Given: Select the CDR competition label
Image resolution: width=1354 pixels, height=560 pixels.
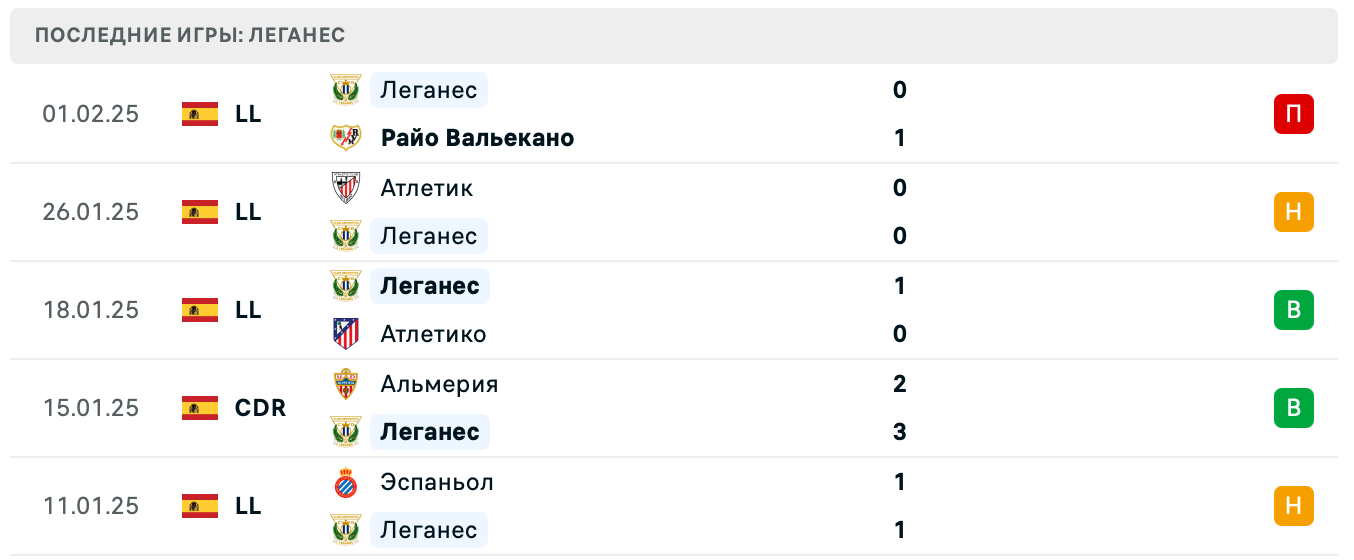Looking at the screenshot, I should pos(260,408).
